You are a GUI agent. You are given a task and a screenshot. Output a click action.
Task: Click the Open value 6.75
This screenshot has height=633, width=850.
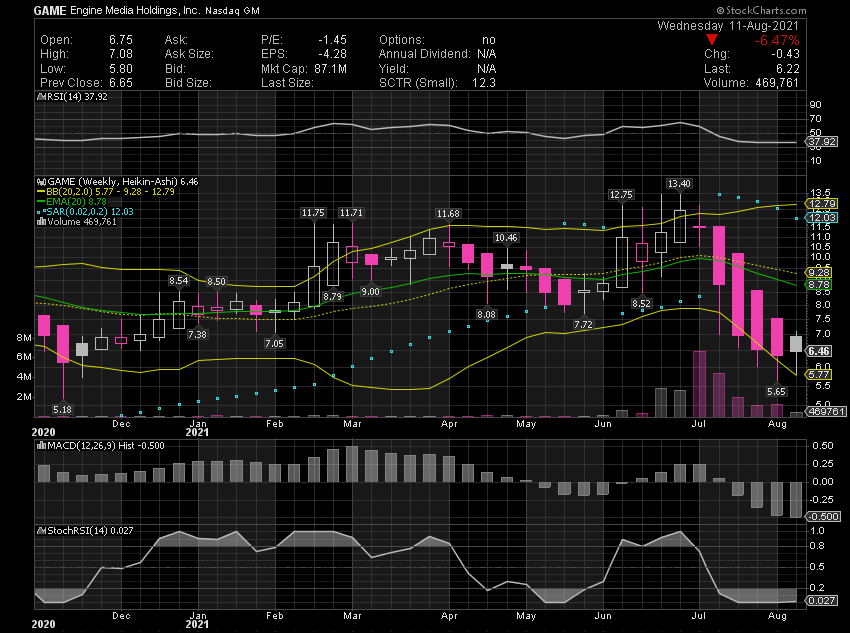(x=120, y=40)
